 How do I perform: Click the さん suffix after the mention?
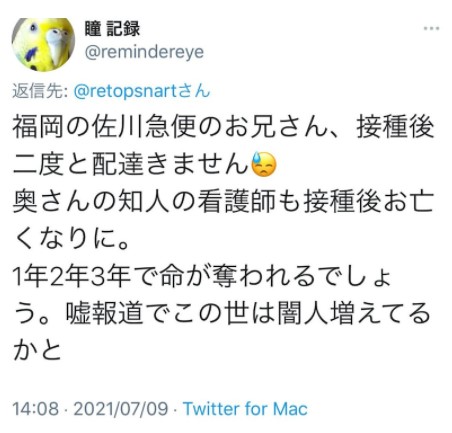pos(193,91)
